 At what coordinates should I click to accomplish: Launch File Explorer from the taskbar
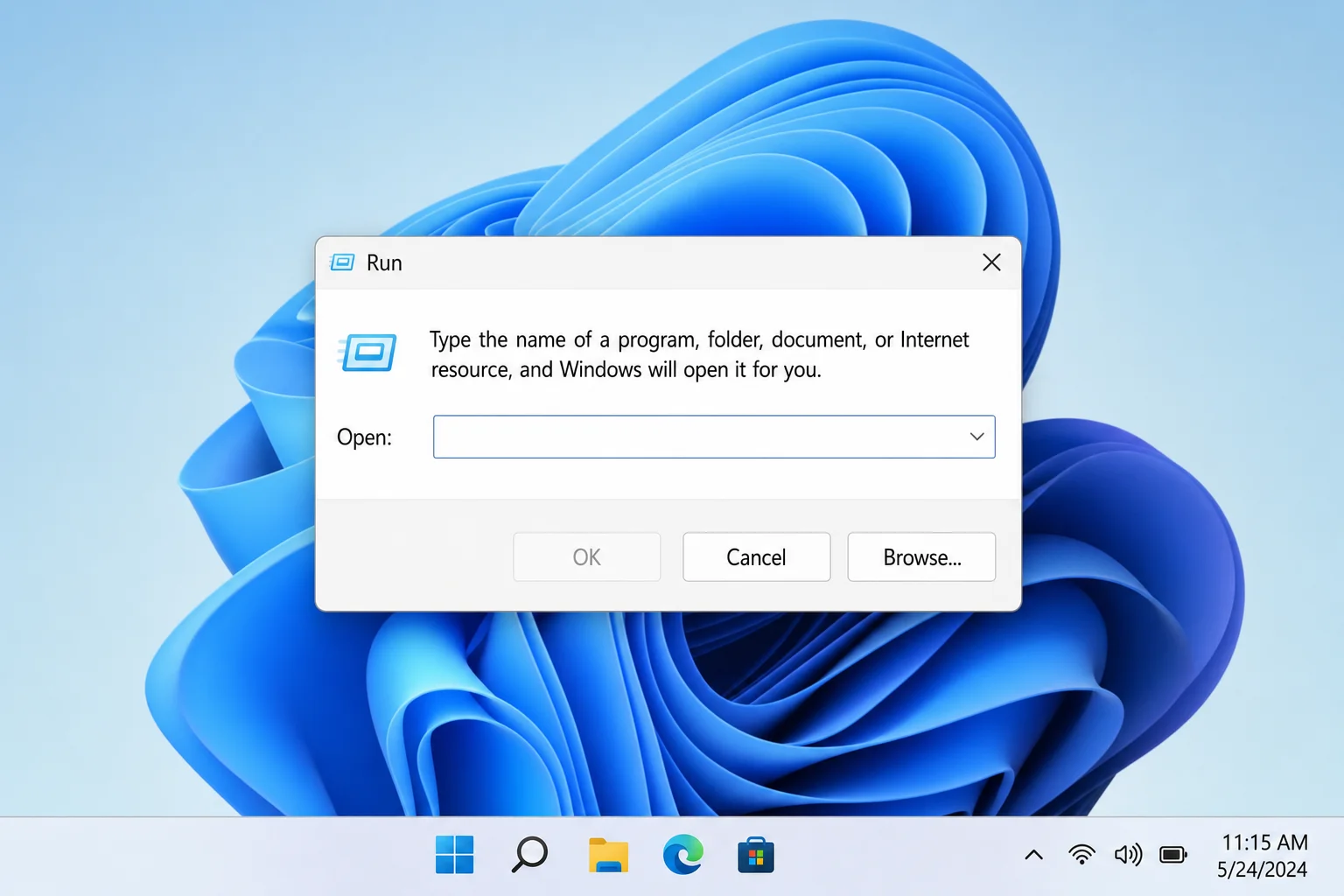(x=608, y=855)
